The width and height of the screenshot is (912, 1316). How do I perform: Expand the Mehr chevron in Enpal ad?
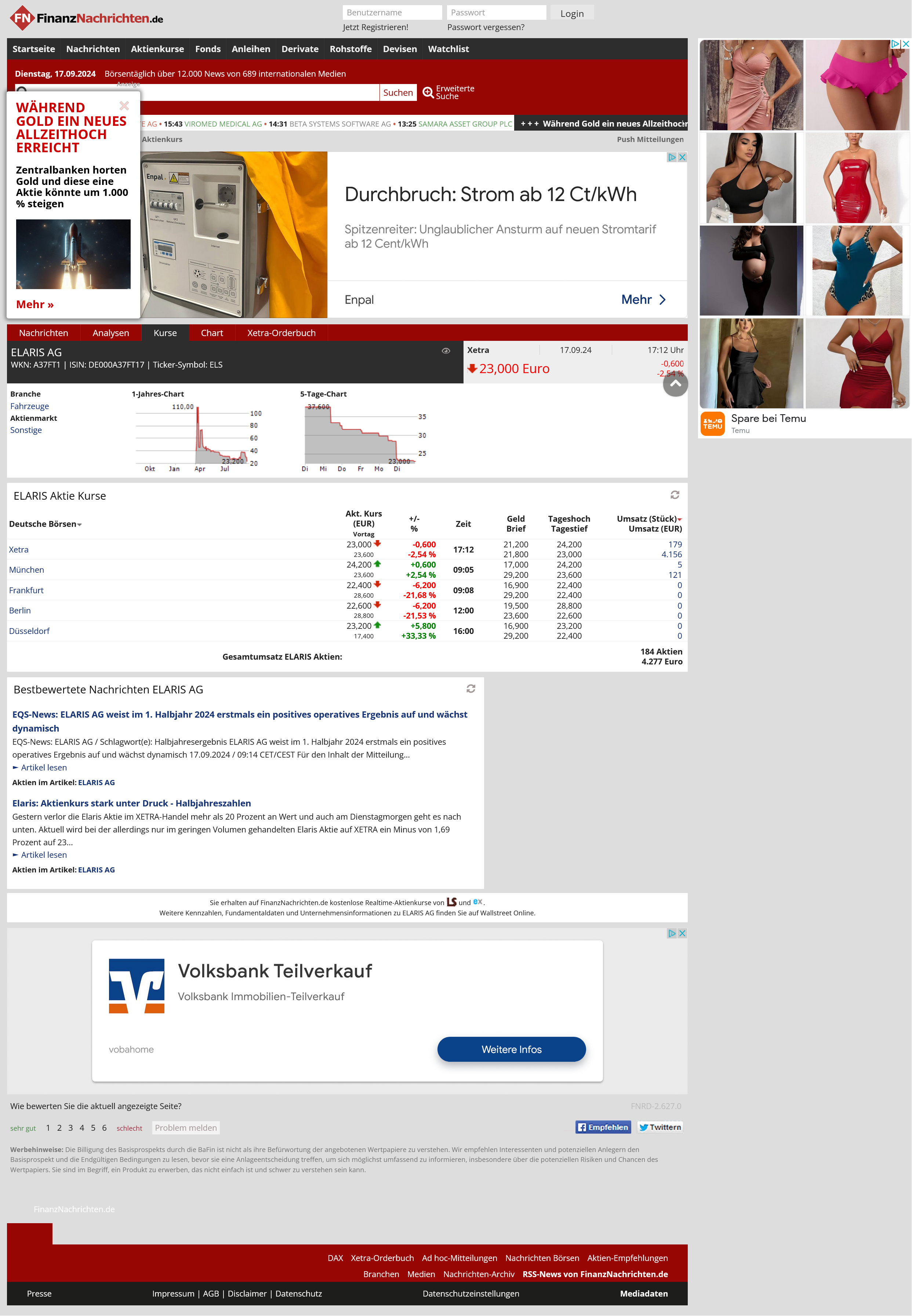(662, 300)
